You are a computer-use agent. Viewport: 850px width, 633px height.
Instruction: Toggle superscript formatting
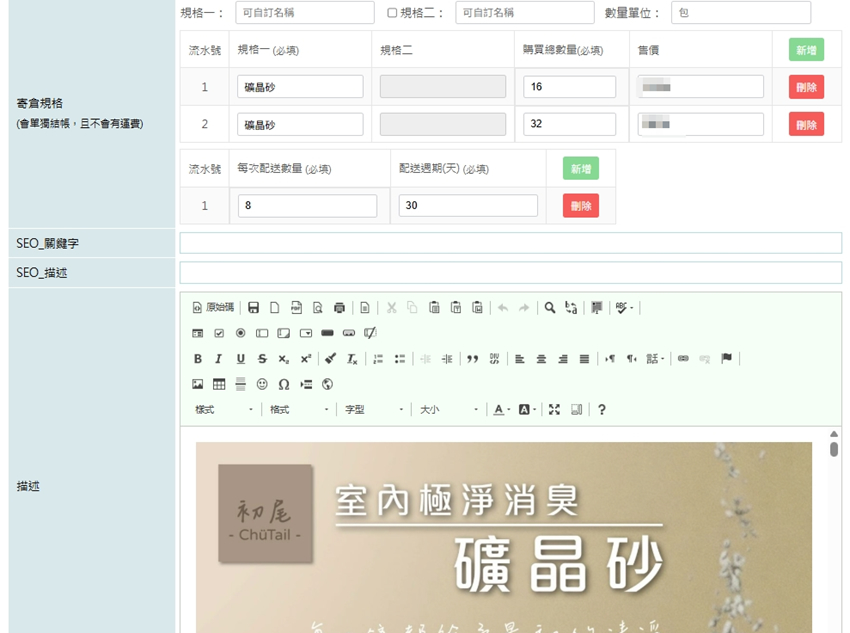(x=306, y=359)
